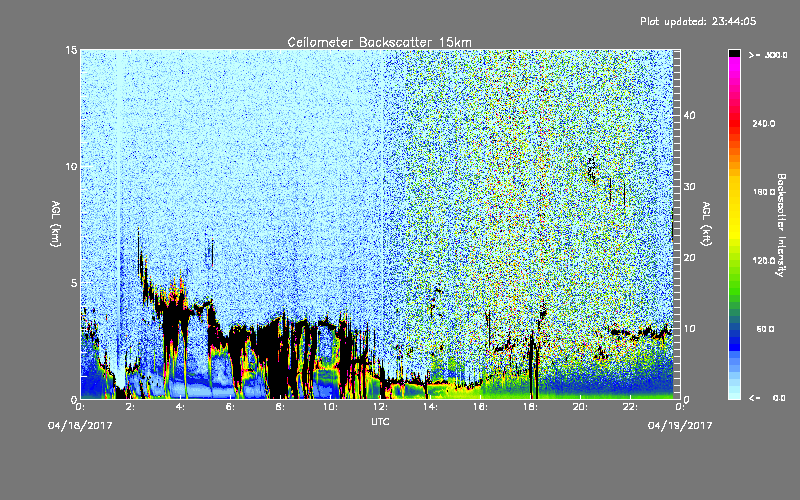800x500 pixels.
Task: Click the '4:' hour tick on time axis
Action: (x=180, y=407)
